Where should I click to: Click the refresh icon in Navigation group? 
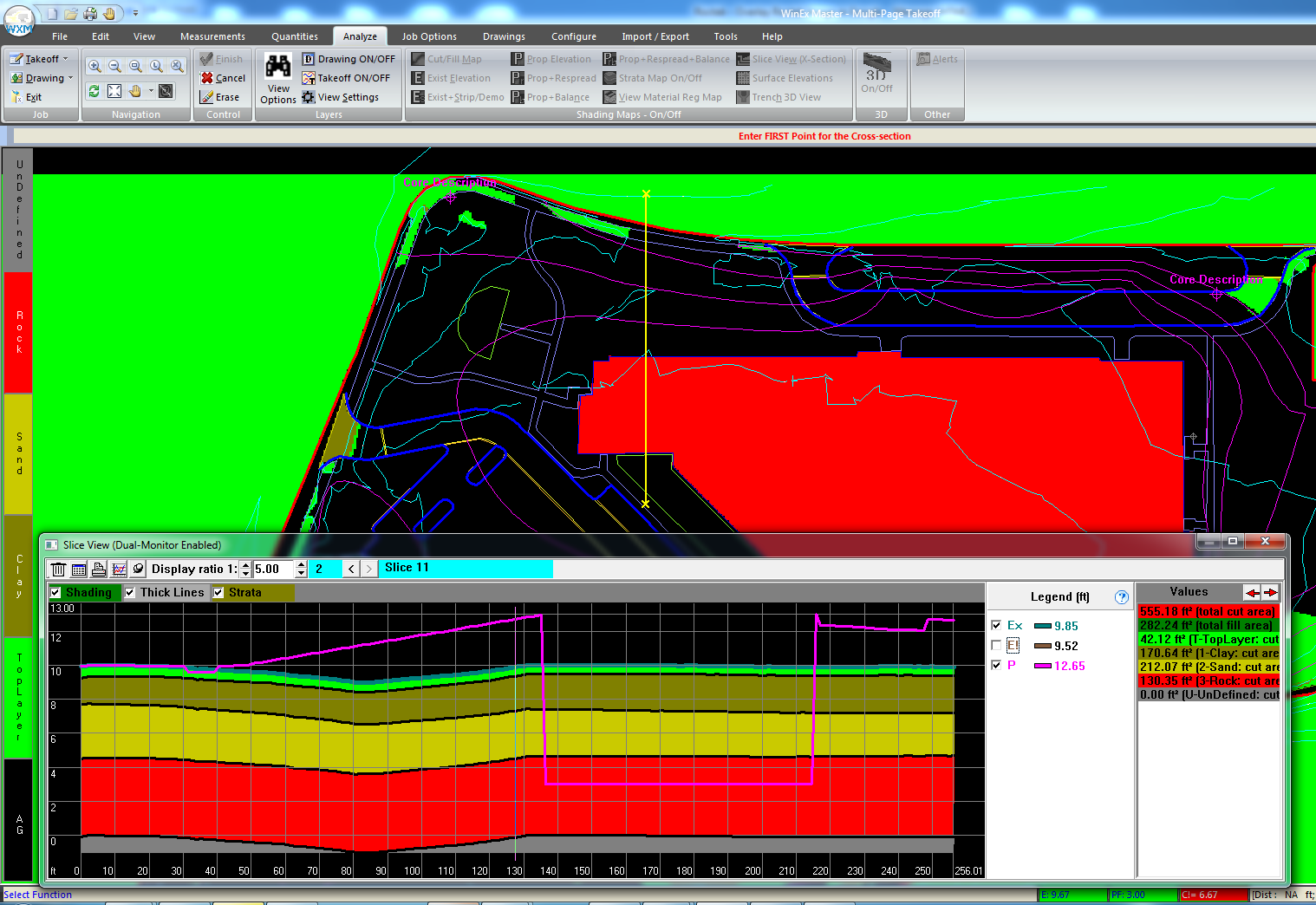click(x=94, y=91)
